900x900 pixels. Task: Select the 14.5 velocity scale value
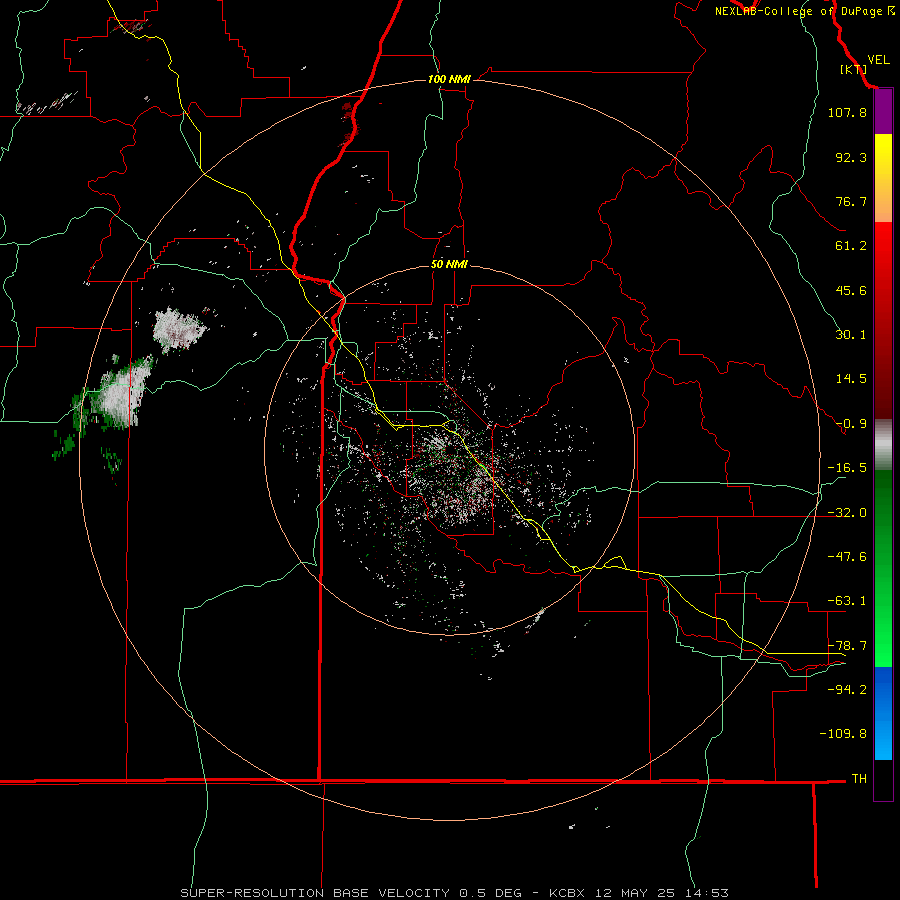(x=851, y=379)
